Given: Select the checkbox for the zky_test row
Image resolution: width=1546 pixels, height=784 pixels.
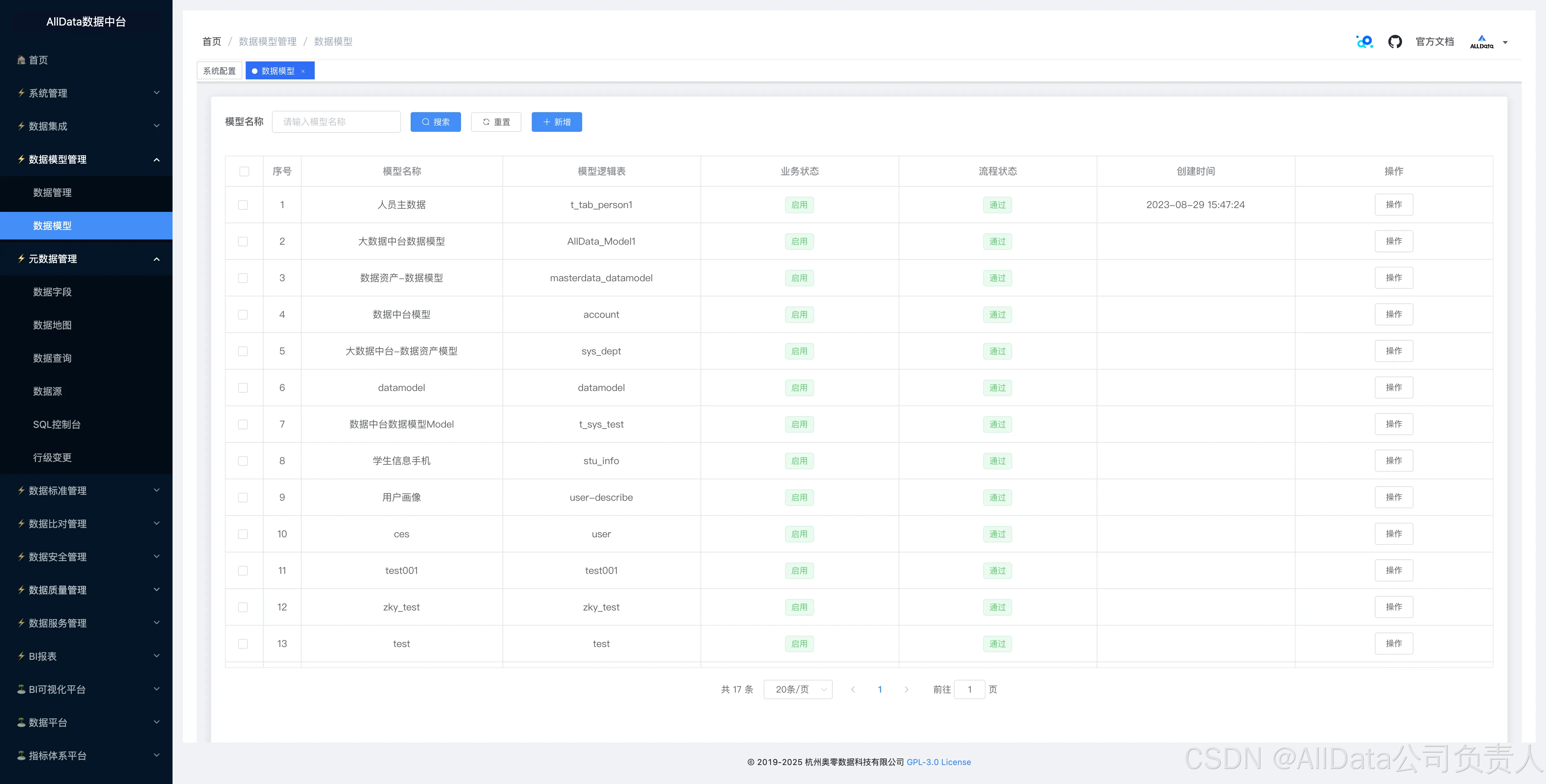Looking at the screenshot, I should [x=243, y=607].
